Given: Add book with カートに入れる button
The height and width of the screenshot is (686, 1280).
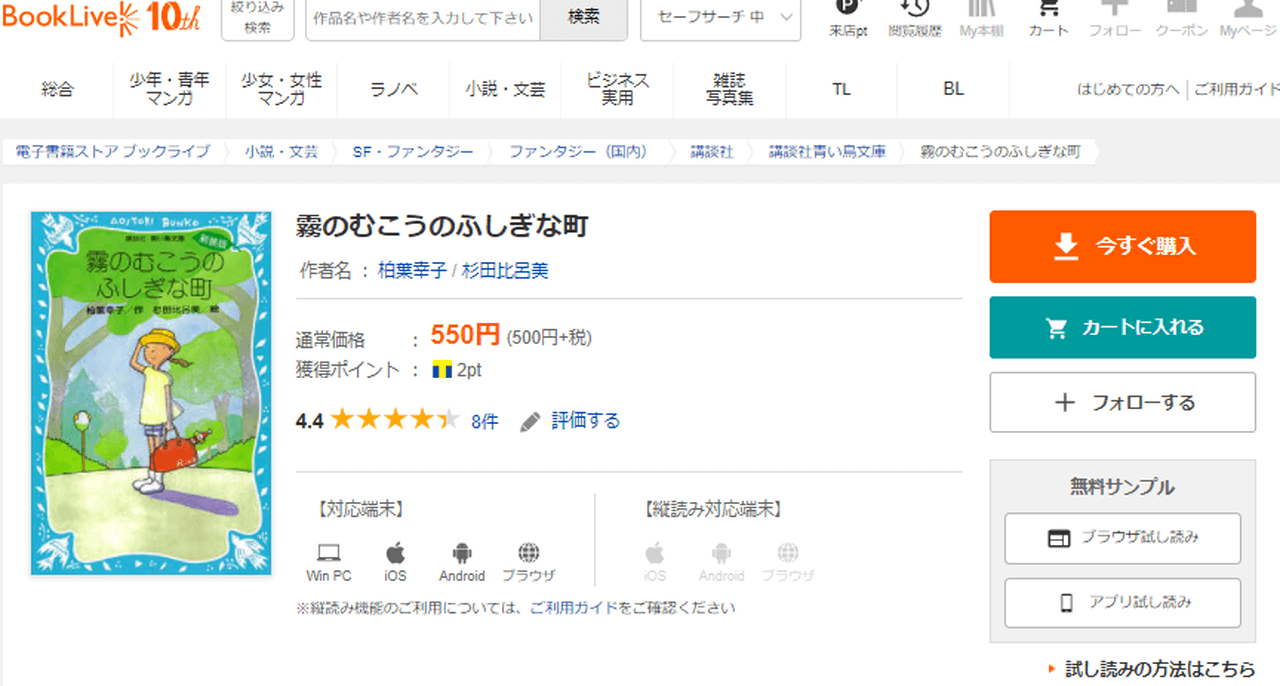Looking at the screenshot, I should coord(1122,327).
